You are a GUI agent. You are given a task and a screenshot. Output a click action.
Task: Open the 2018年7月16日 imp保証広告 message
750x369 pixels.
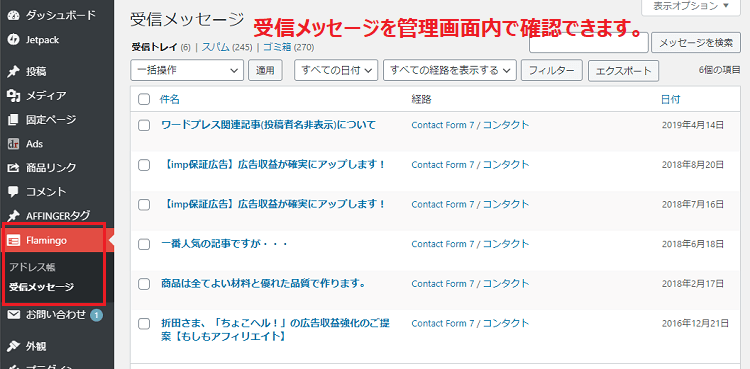click(x=274, y=204)
